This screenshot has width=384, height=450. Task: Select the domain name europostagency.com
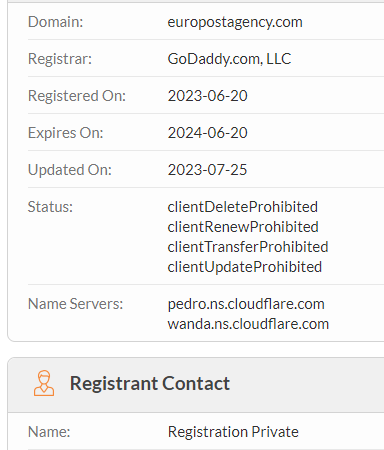pyautogui.click(x=235, y=22)
